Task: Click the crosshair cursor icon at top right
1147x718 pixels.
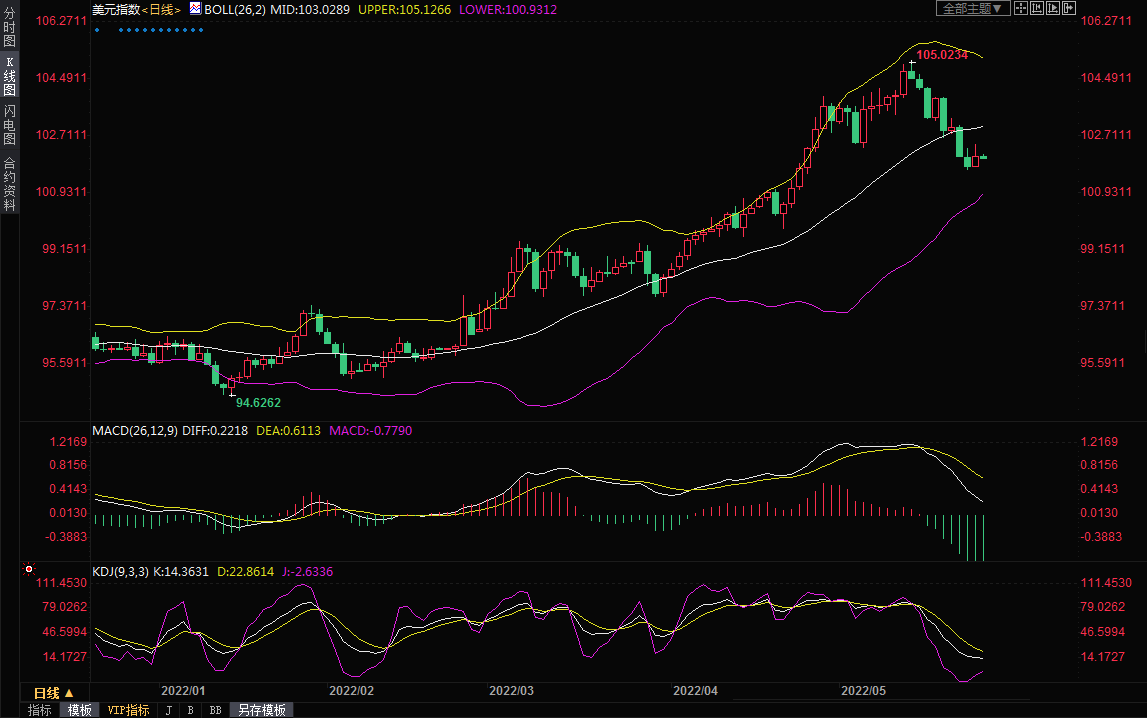Action: pyautogui.click(x=1021, y=8)
